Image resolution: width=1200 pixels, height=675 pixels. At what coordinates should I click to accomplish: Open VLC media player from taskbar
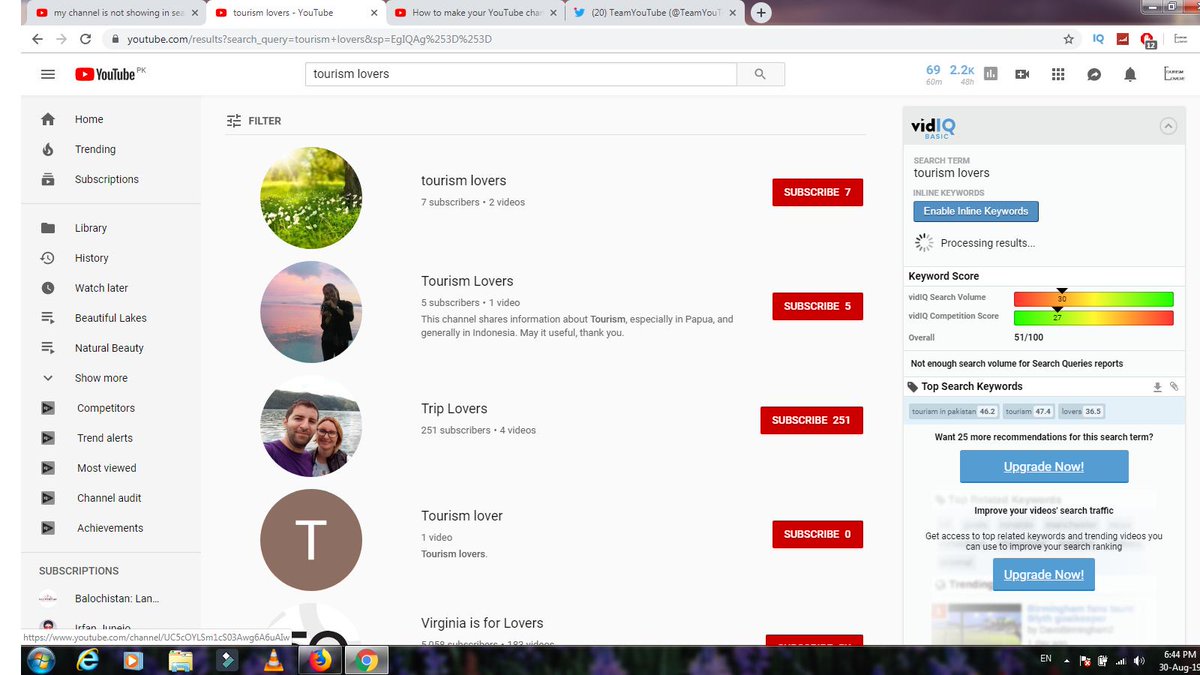click(273, 660)
